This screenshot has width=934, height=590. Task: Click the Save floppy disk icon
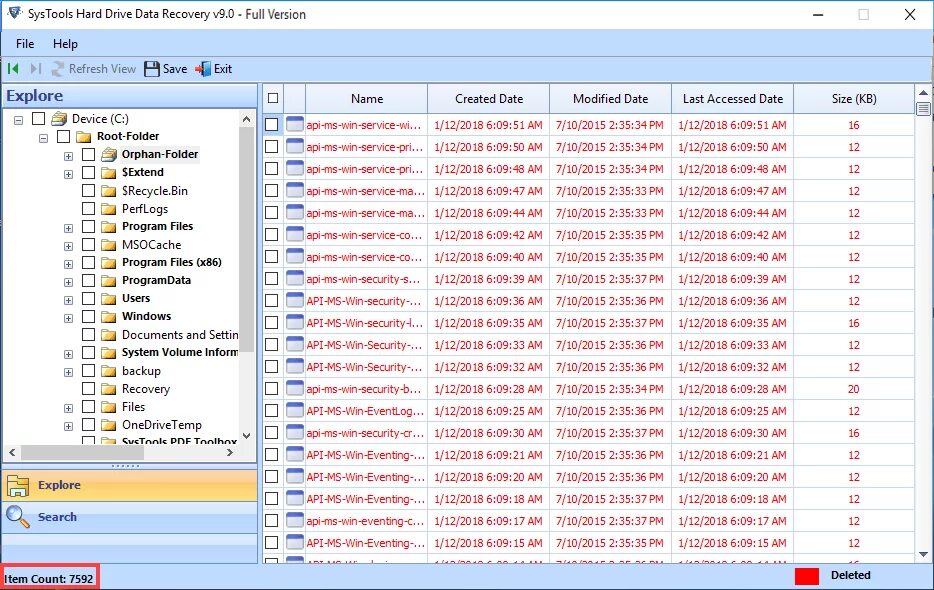[x=152, y=69]
